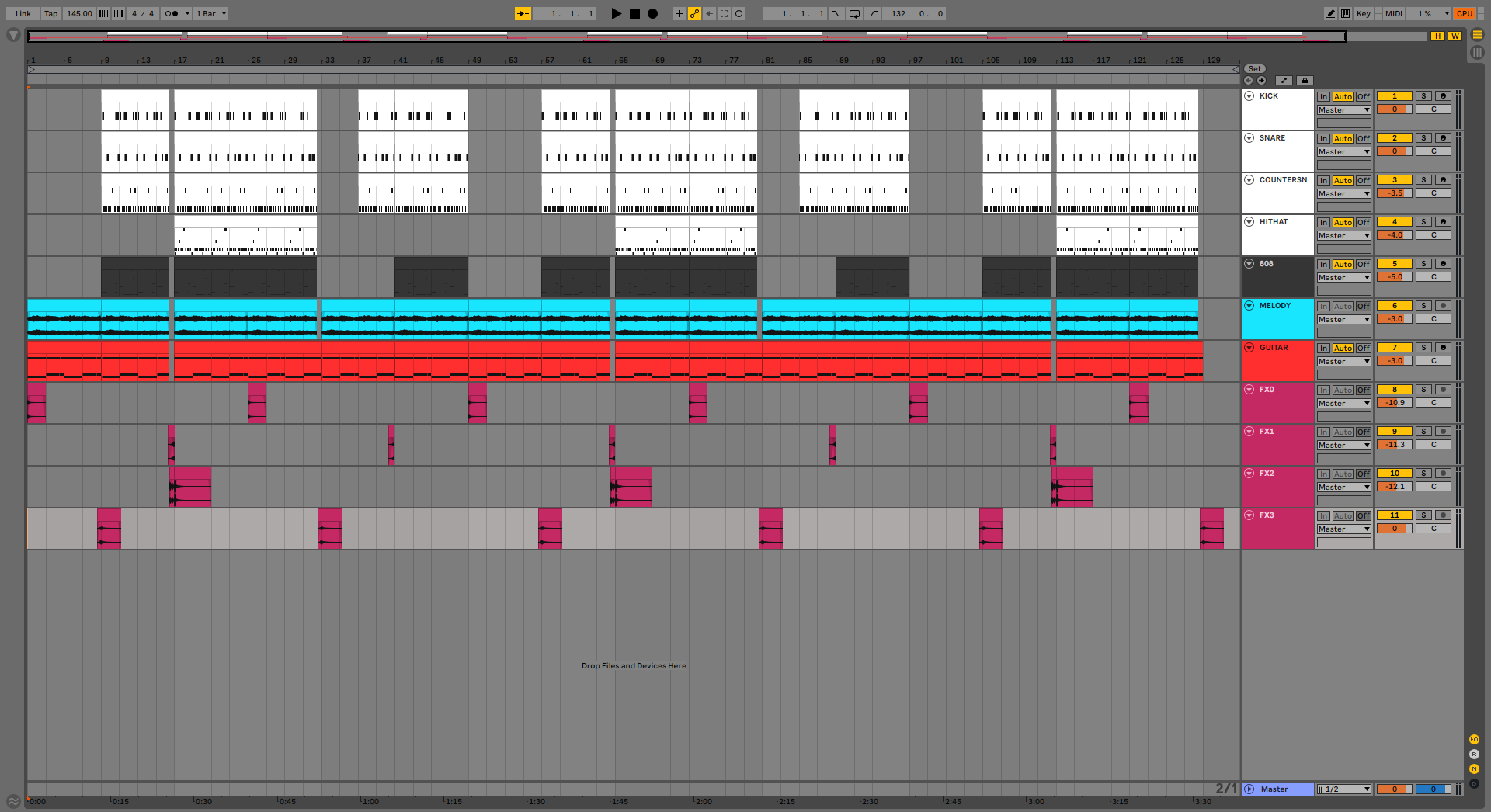The height and width of the screenshot is (812, 1491).
Task: Mute the GUITAR track via activator 7
Action: coord(1395,348)
